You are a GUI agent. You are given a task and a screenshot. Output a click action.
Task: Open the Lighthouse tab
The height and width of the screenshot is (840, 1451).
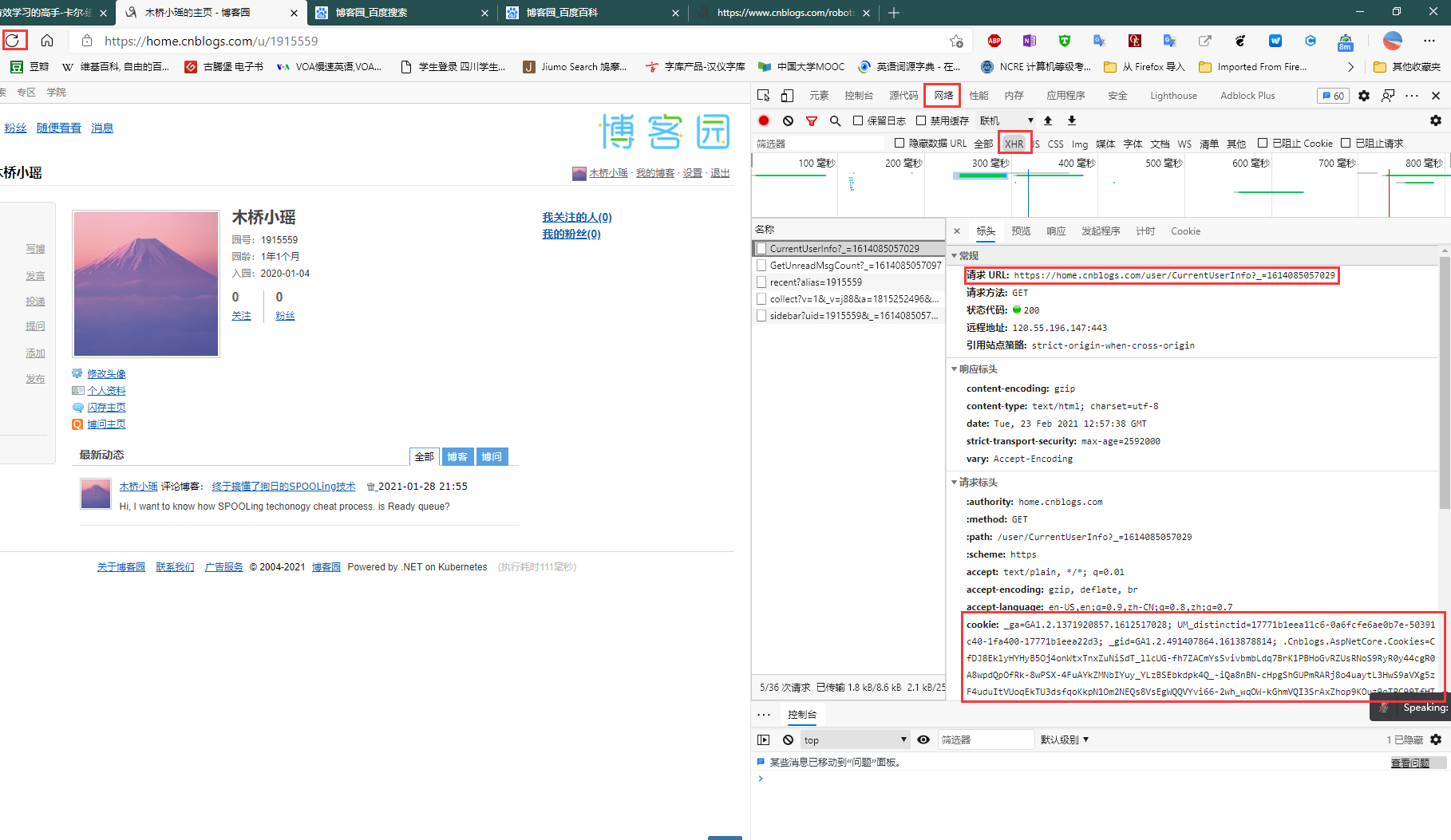[x=1173, y=96]
